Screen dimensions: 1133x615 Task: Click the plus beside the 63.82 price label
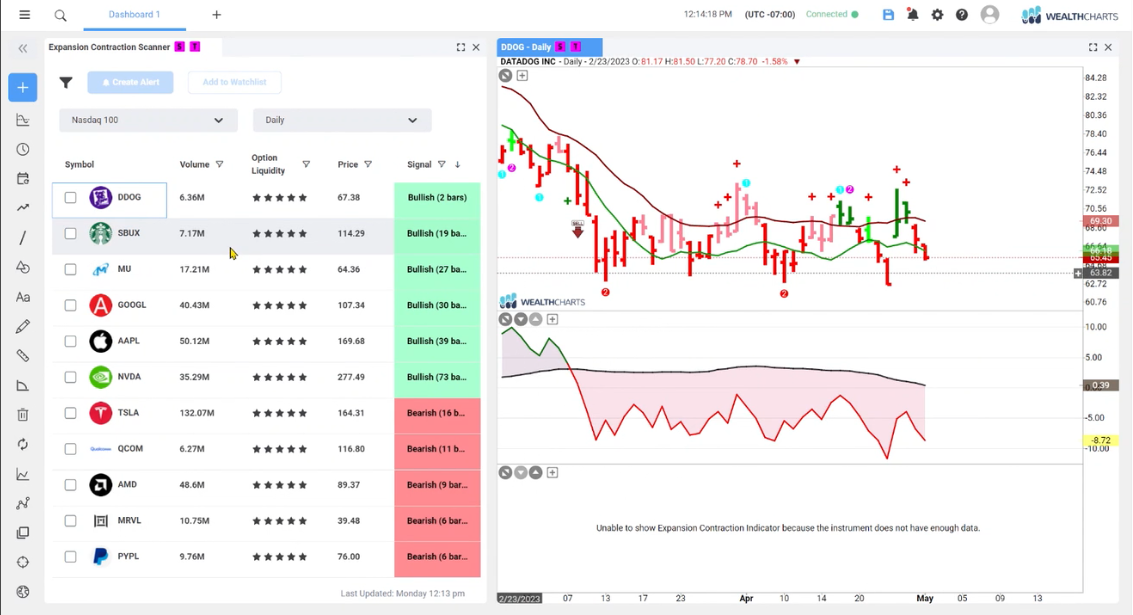coord(1078,273)
